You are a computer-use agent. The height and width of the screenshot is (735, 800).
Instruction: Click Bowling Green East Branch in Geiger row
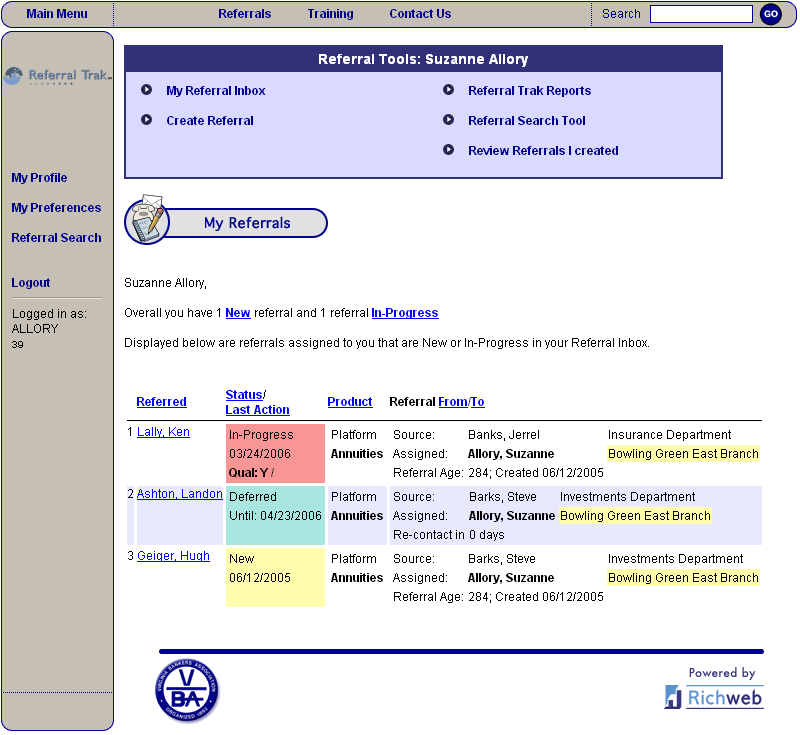click(683, 578)
